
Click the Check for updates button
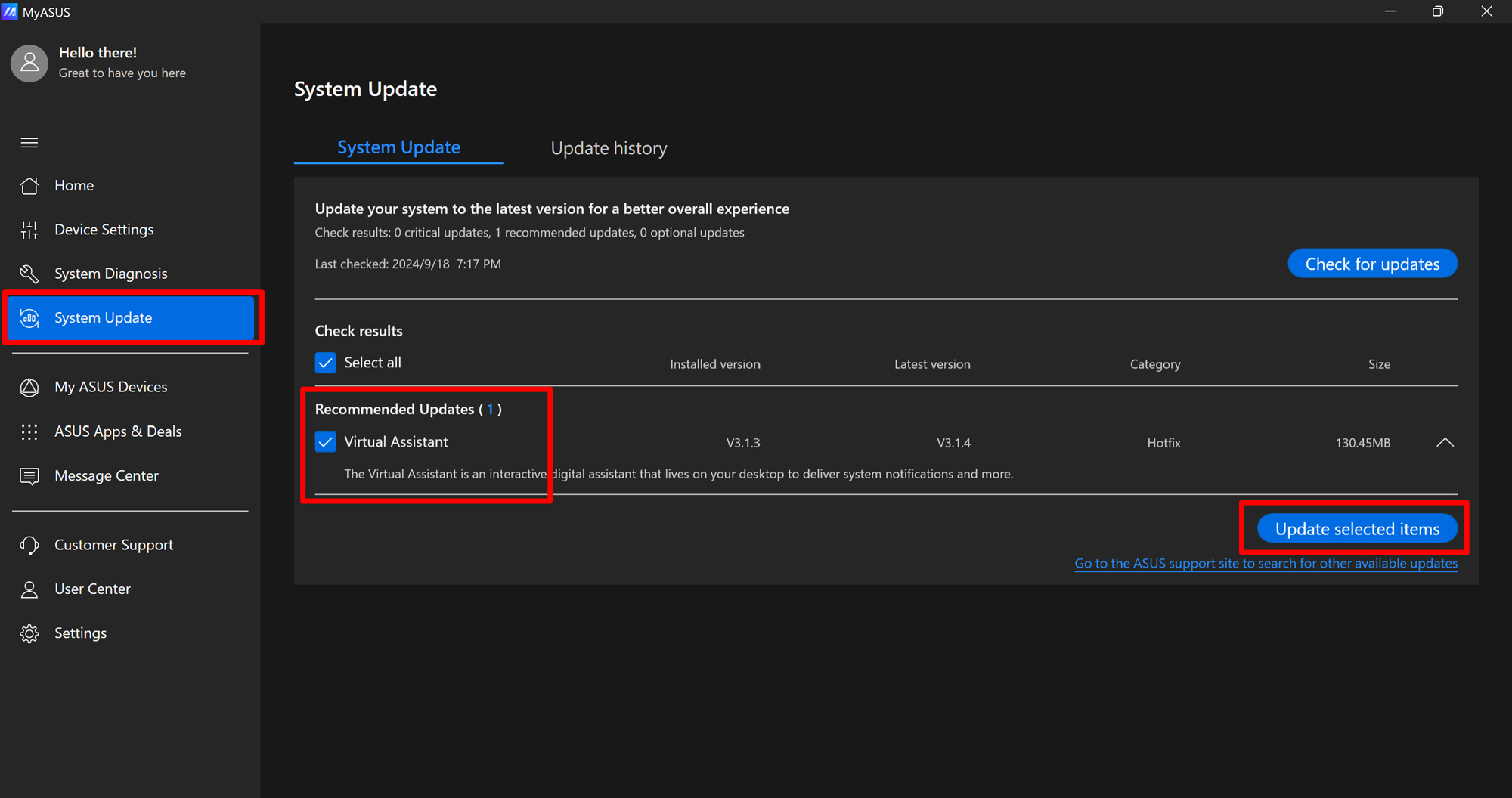1372,264
